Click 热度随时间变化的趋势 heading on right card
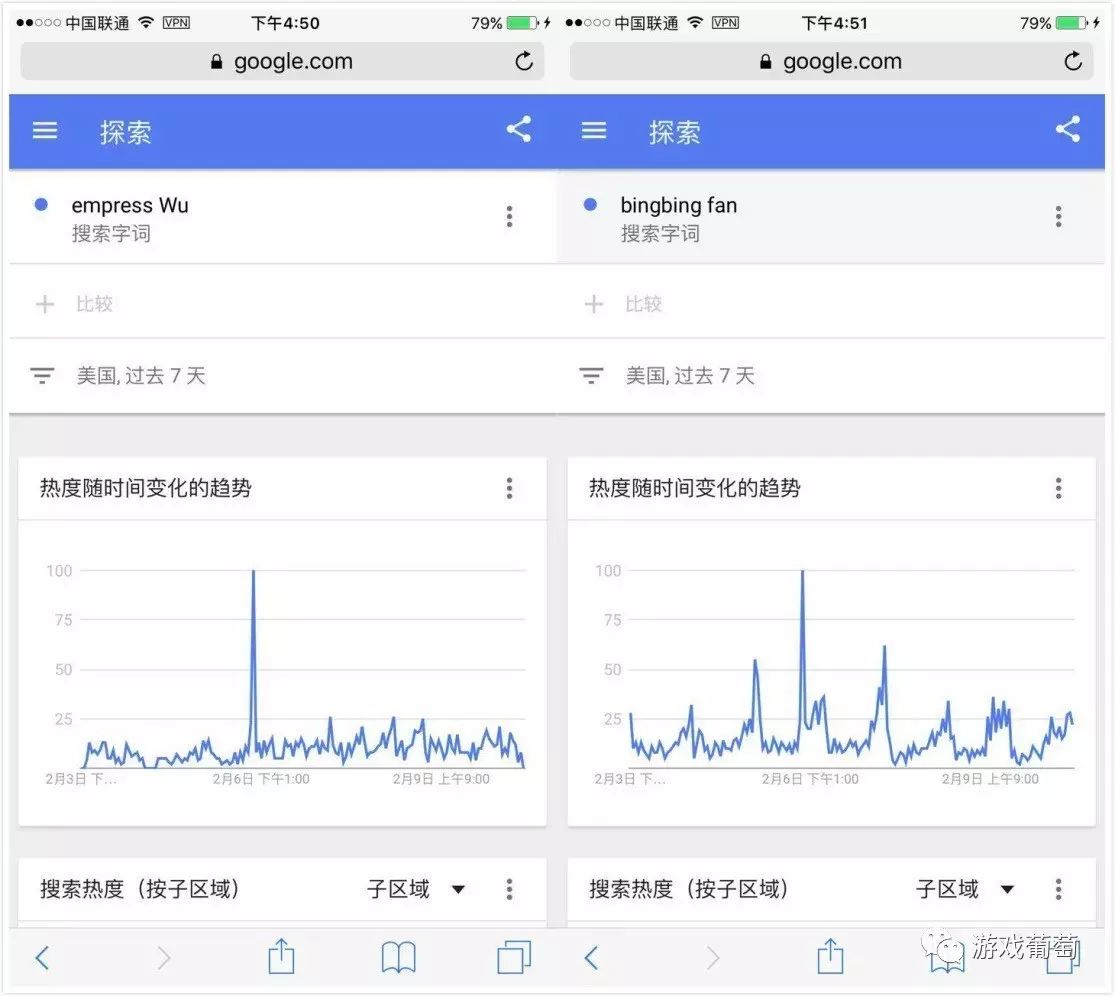The image size is (1115, 996). coord(695,488)
